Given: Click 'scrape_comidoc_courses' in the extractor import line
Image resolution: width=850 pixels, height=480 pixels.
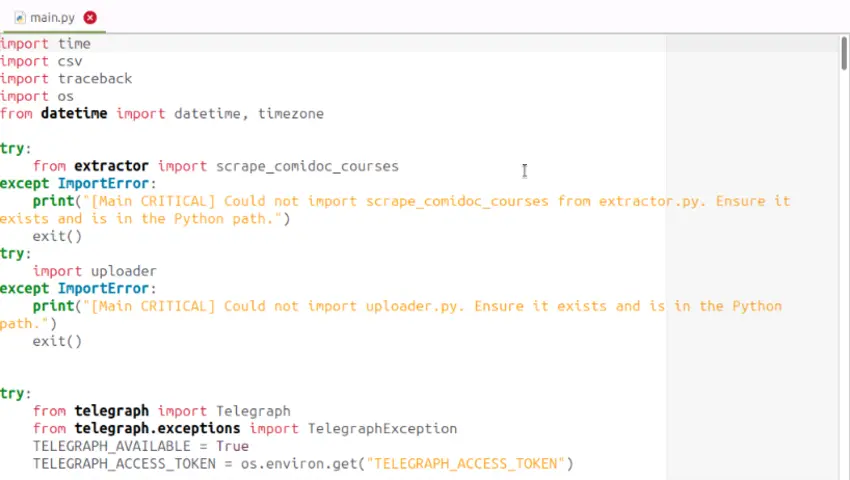Looking at the screenshot, I should [307, 166].
